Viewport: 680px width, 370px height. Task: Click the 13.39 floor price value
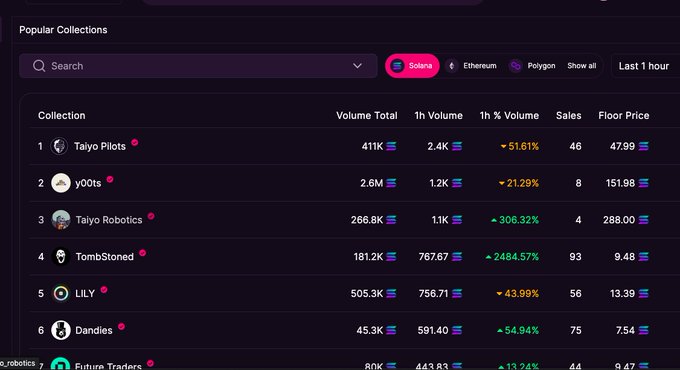(622, 294)
